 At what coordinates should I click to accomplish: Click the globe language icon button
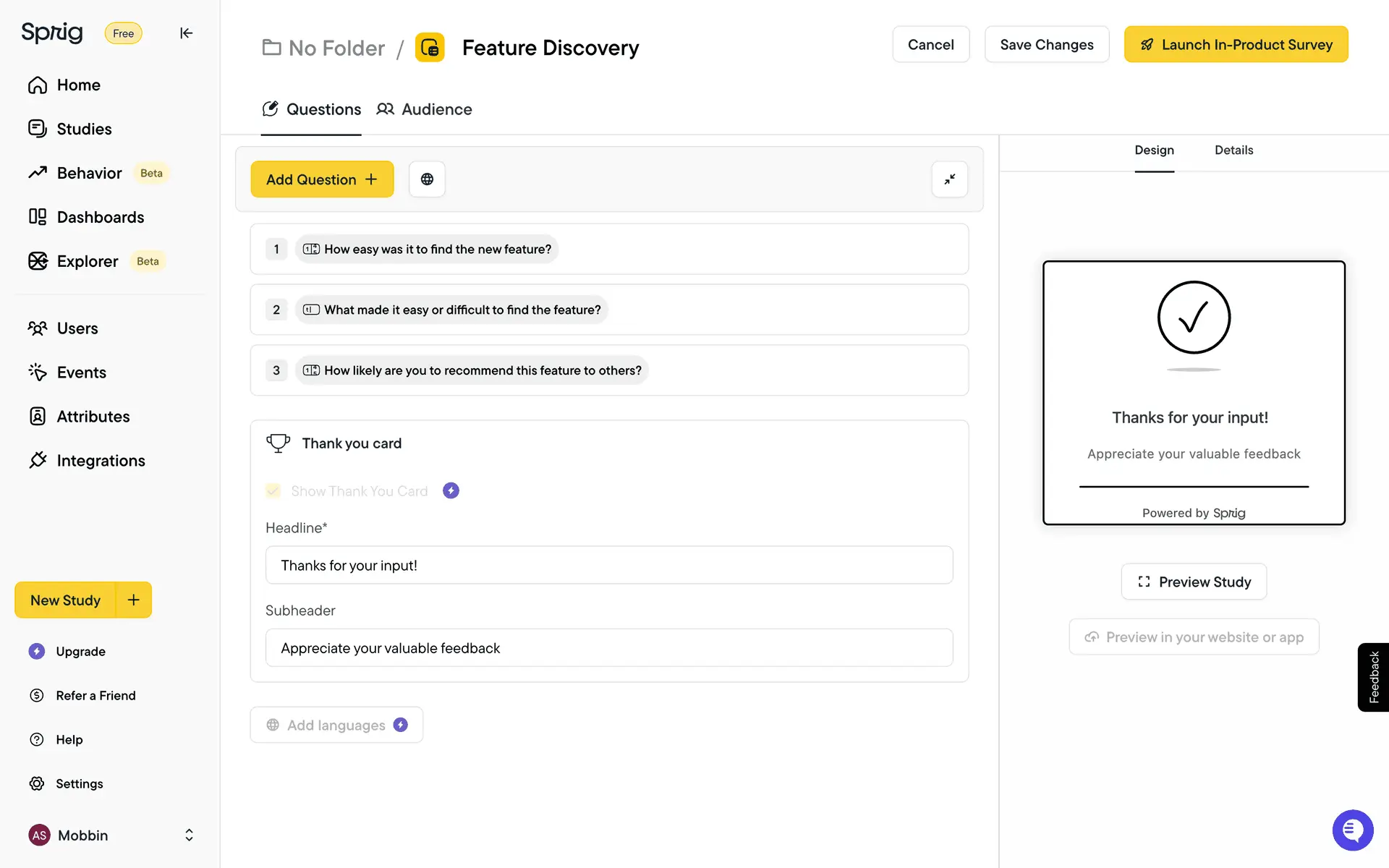tap(427, 179)
